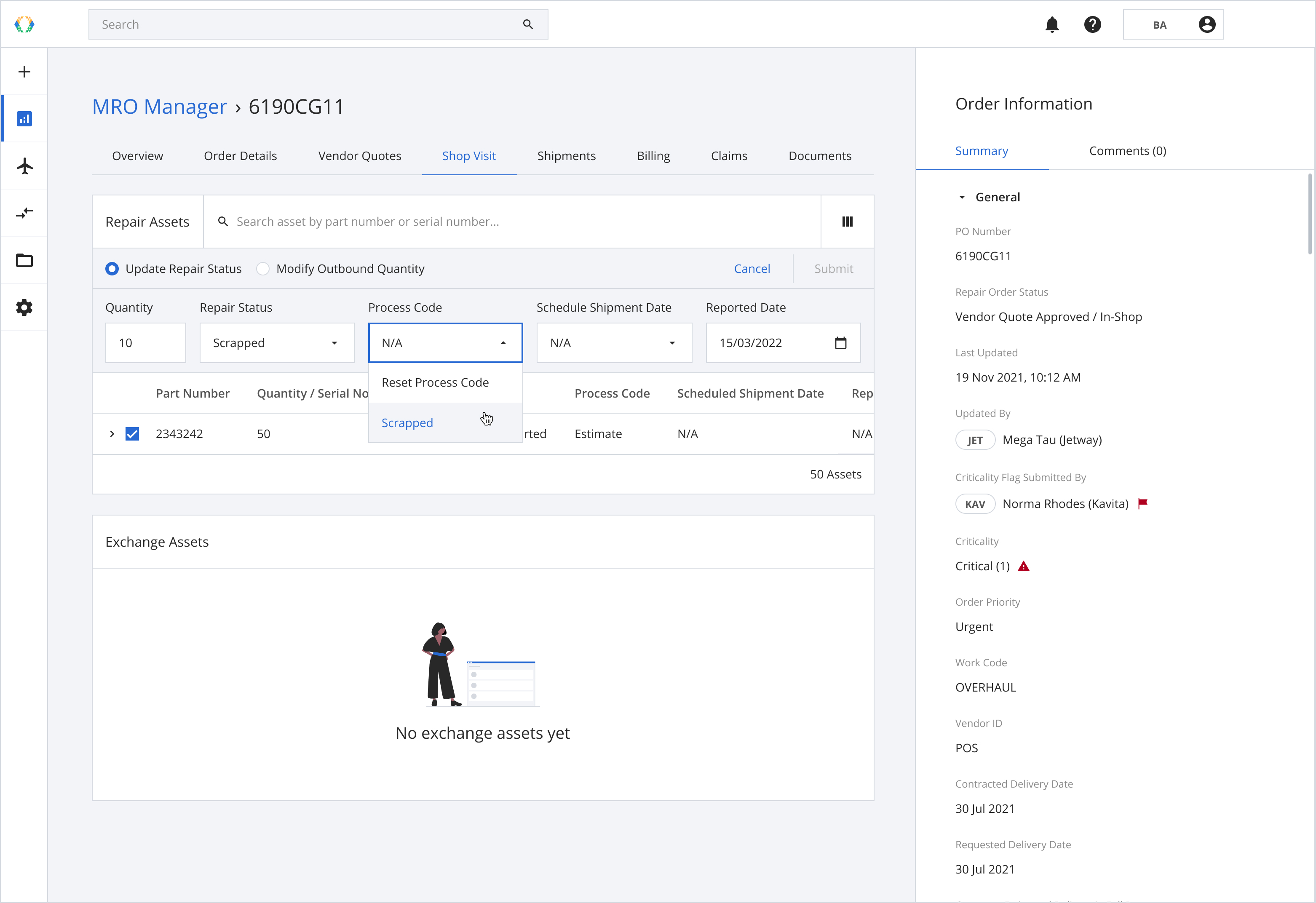Click the Order Information panel scrollbar
The width and height of the screenshot is (1316, 903).
tap(1309, 214)
